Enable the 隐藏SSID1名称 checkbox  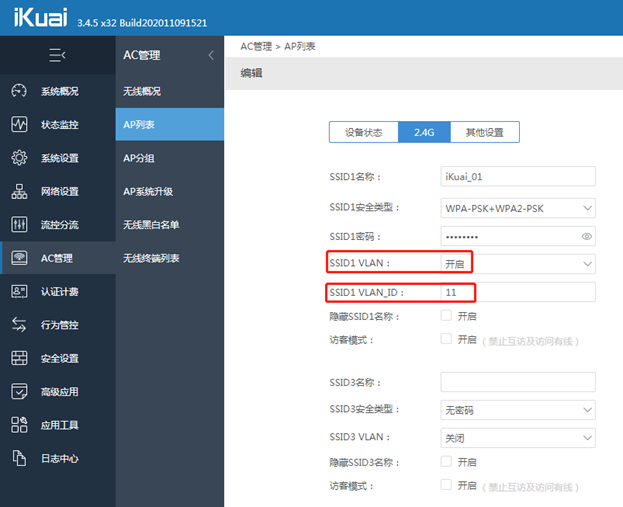click(446, 316)
